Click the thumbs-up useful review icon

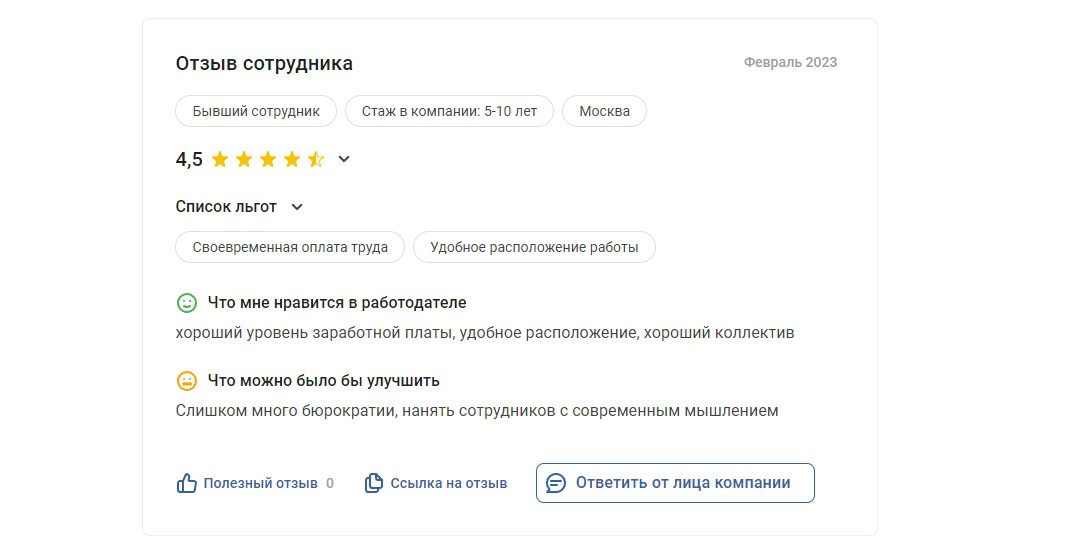186,483
